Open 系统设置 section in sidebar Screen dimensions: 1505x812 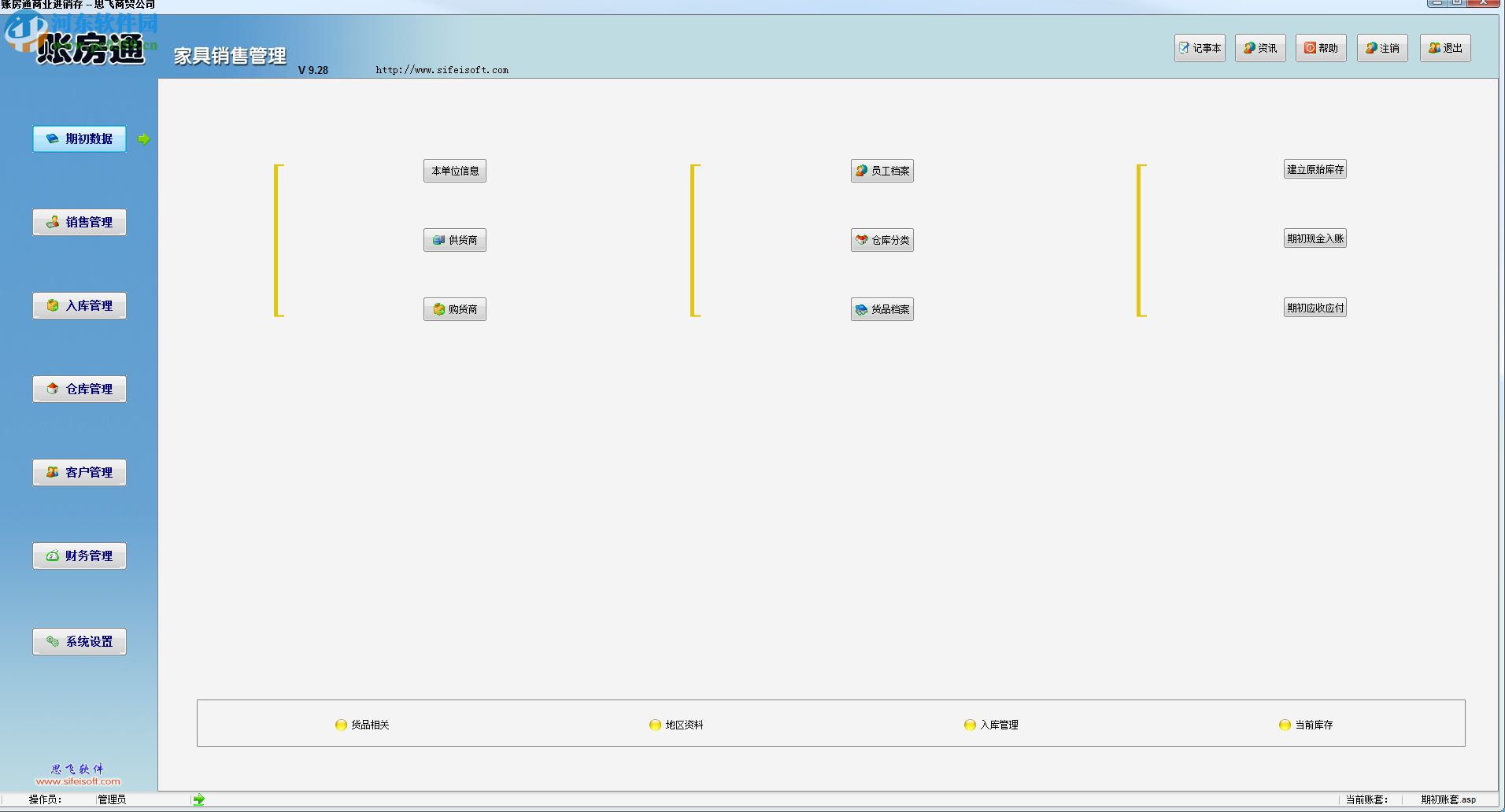[x=80, y=641]
